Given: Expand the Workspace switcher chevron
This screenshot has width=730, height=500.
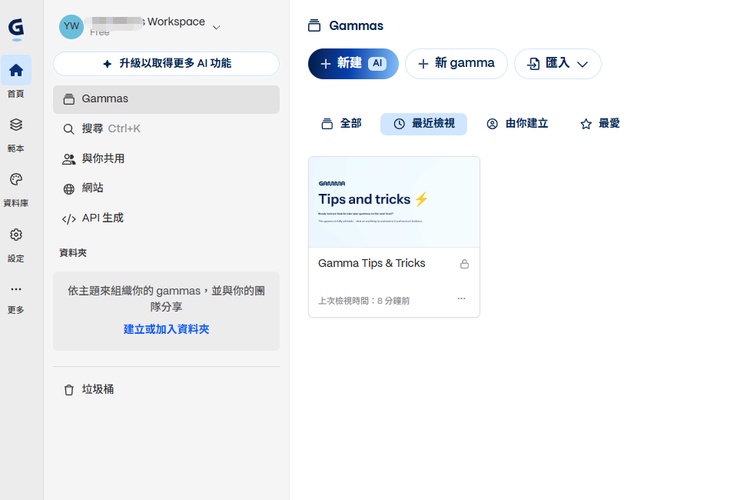Looking at the screenshot, I should click(x=216, y=27).
